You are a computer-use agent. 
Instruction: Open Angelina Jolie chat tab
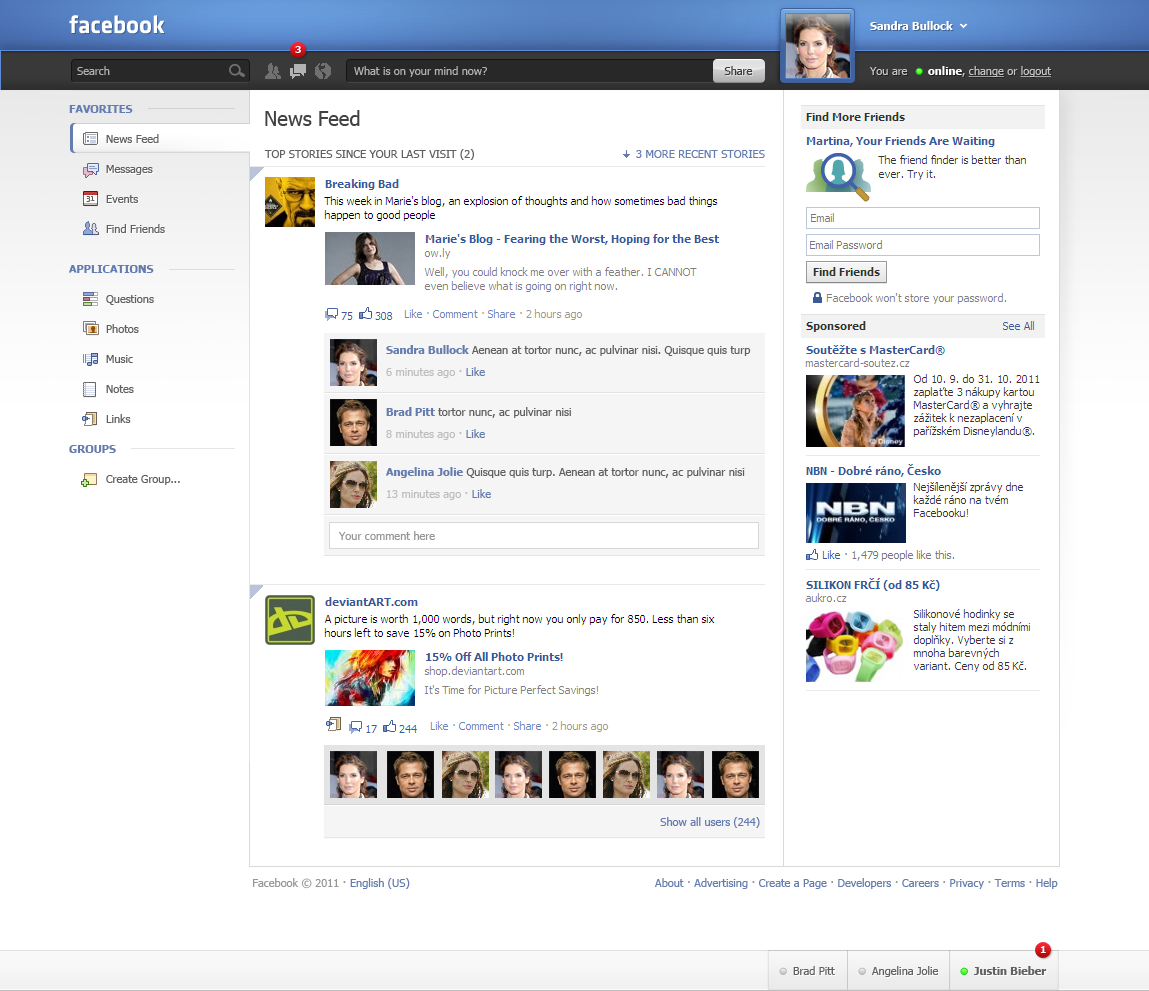click(x=898, y=970)
